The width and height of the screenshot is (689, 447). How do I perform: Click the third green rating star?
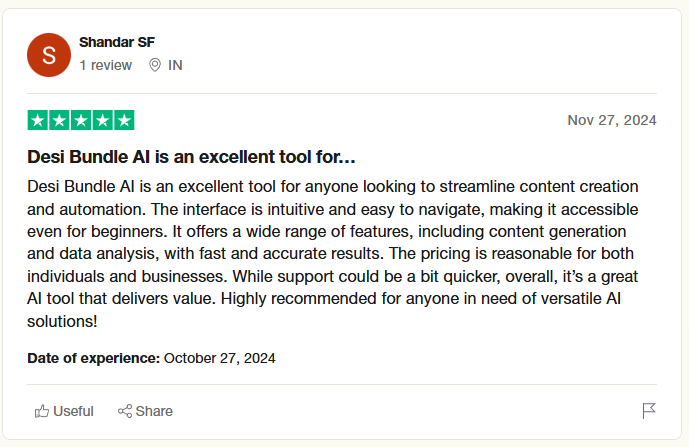(x=81, y=120)
